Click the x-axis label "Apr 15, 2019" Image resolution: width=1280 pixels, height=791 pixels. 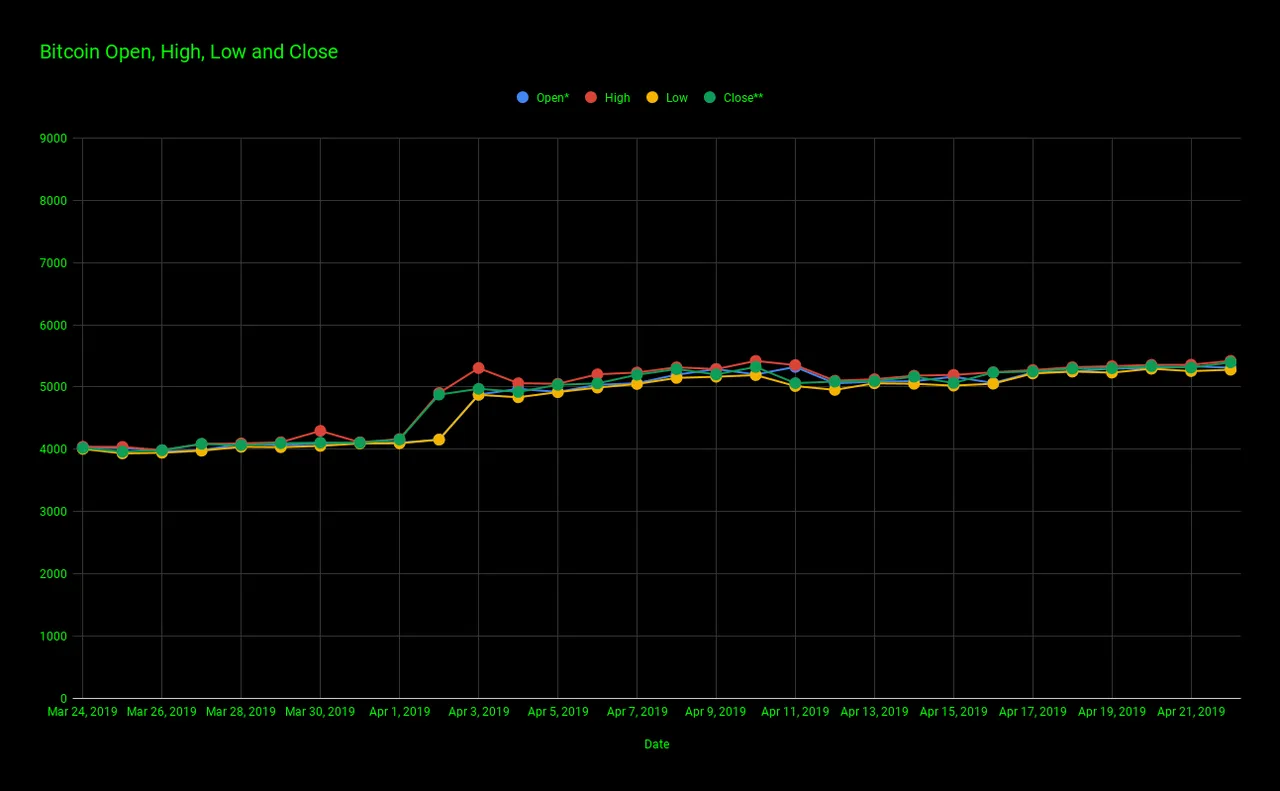pyautogui.click(x=953, y=712)
